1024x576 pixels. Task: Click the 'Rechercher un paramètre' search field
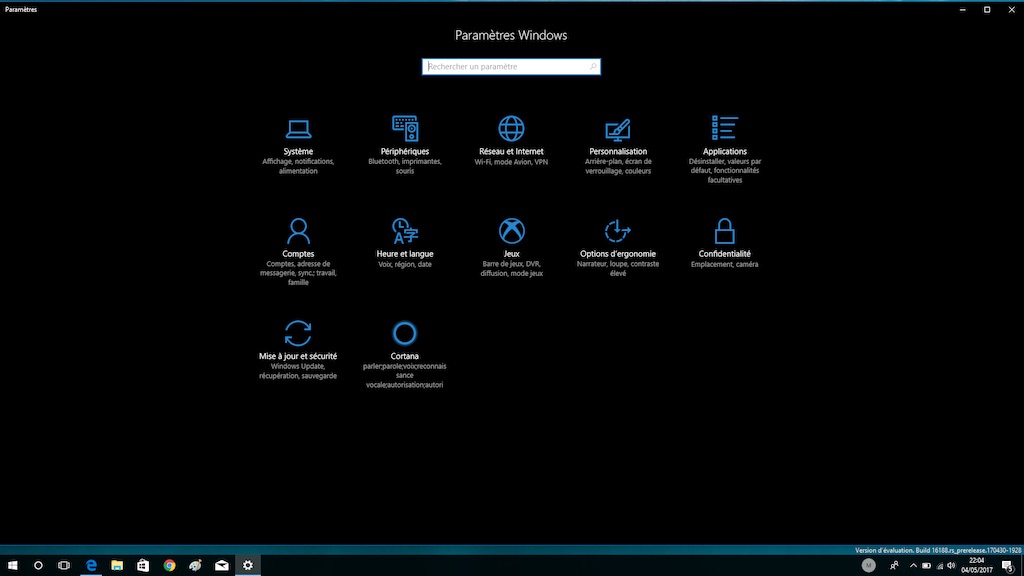point(505,67)
